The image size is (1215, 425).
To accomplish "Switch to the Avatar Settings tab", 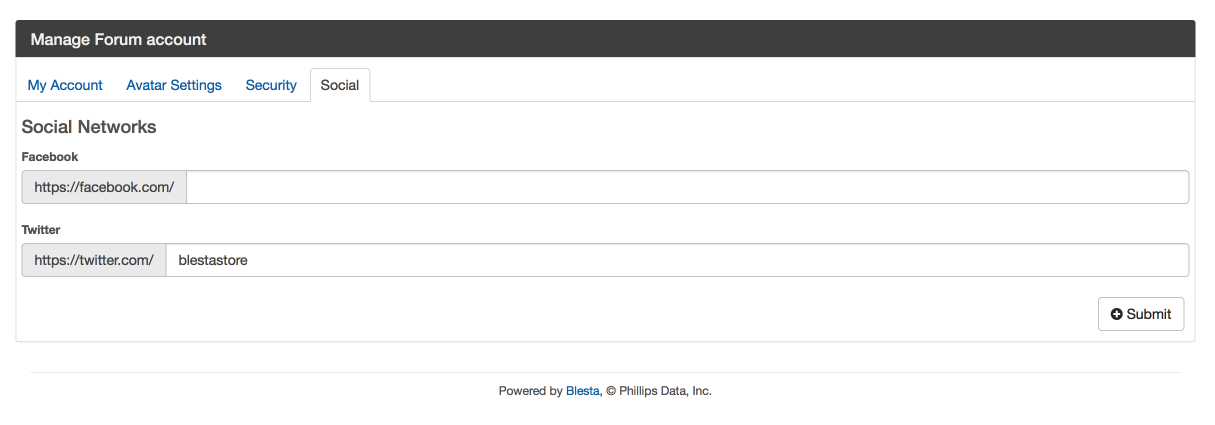I will [x=174, y=85].
